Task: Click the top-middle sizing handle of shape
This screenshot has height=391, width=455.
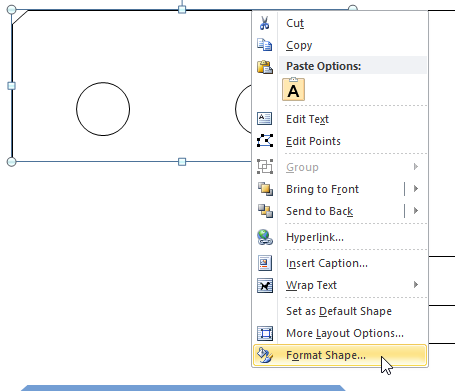Action: [x=182, y=9]
